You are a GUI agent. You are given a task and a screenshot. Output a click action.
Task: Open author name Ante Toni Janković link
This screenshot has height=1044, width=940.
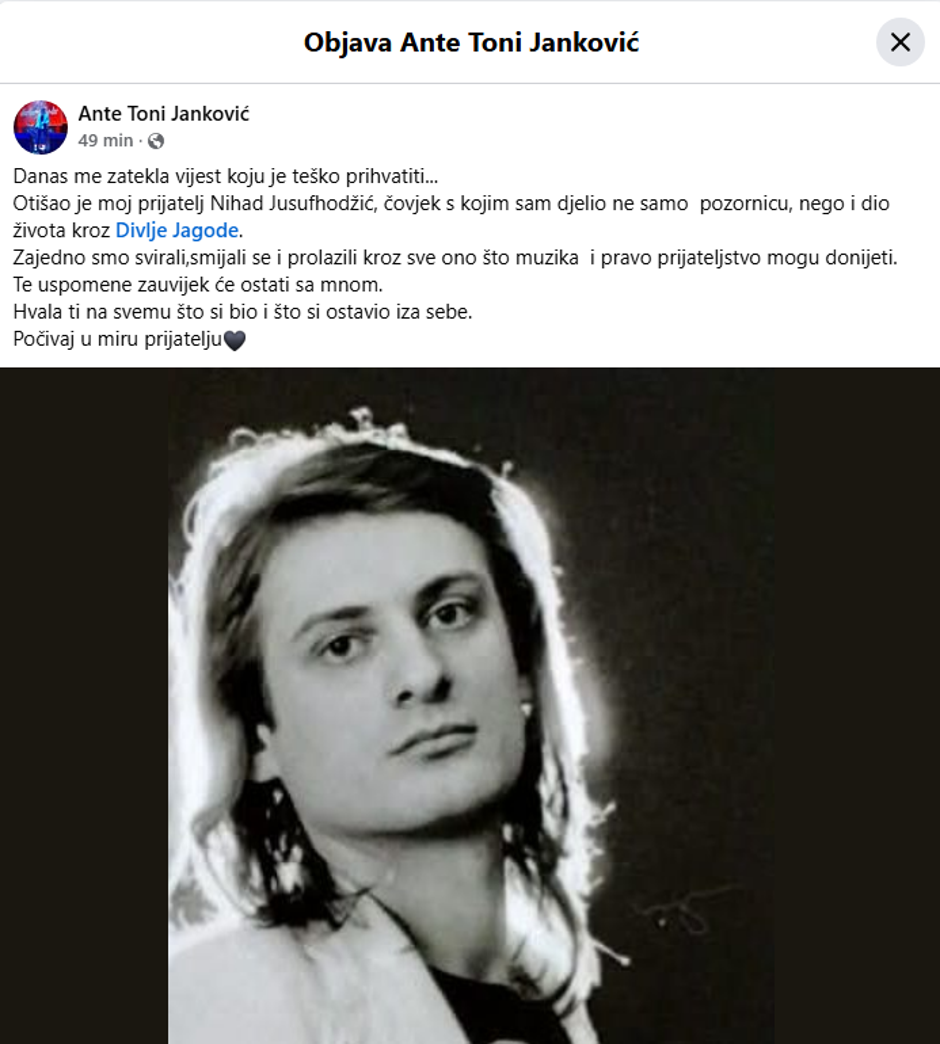click(164, 114)
